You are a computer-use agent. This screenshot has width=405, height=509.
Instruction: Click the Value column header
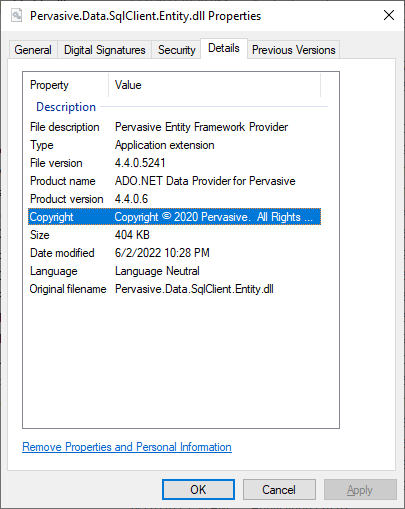pyautogui.click(x=214, y=85)
